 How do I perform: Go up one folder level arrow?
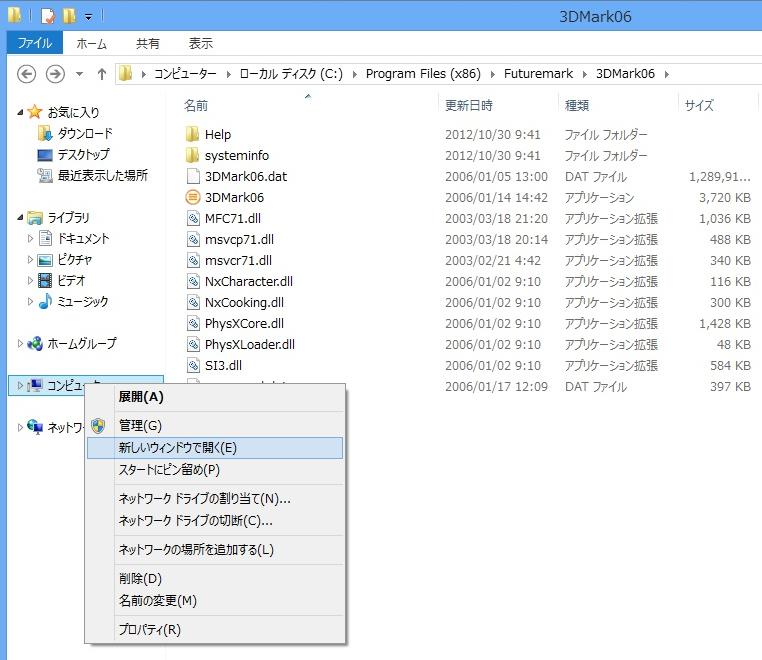click(x=102, y=74)
